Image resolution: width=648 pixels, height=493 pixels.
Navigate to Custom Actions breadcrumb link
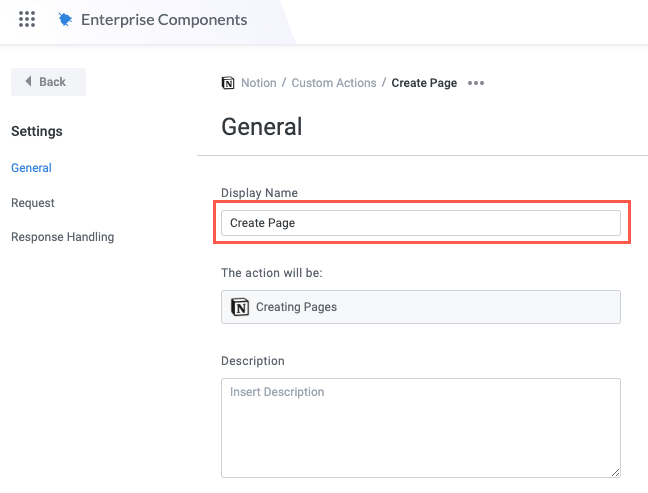click(334, 83)
